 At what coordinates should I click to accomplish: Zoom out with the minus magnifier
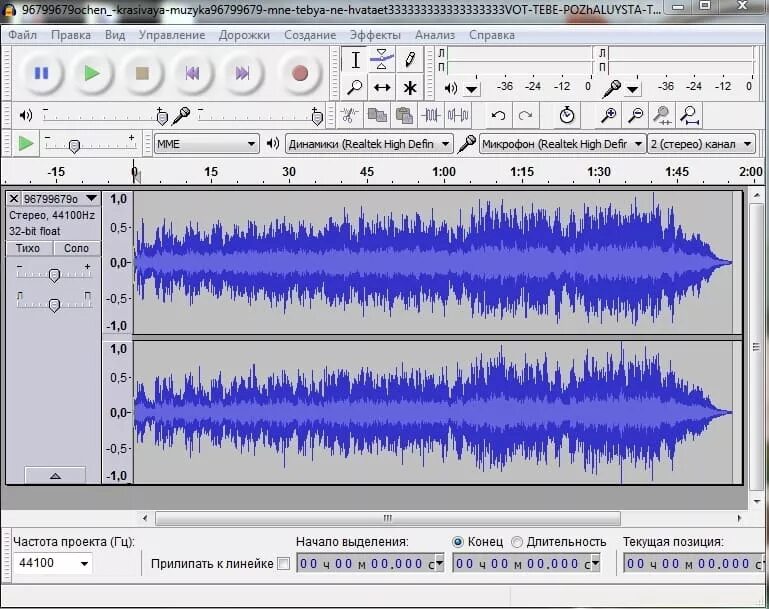(x=636, y=115)
